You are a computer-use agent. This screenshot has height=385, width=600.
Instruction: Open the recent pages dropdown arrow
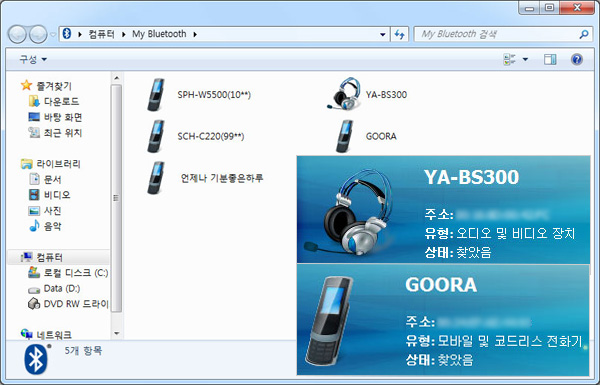(x=52, y=34)
